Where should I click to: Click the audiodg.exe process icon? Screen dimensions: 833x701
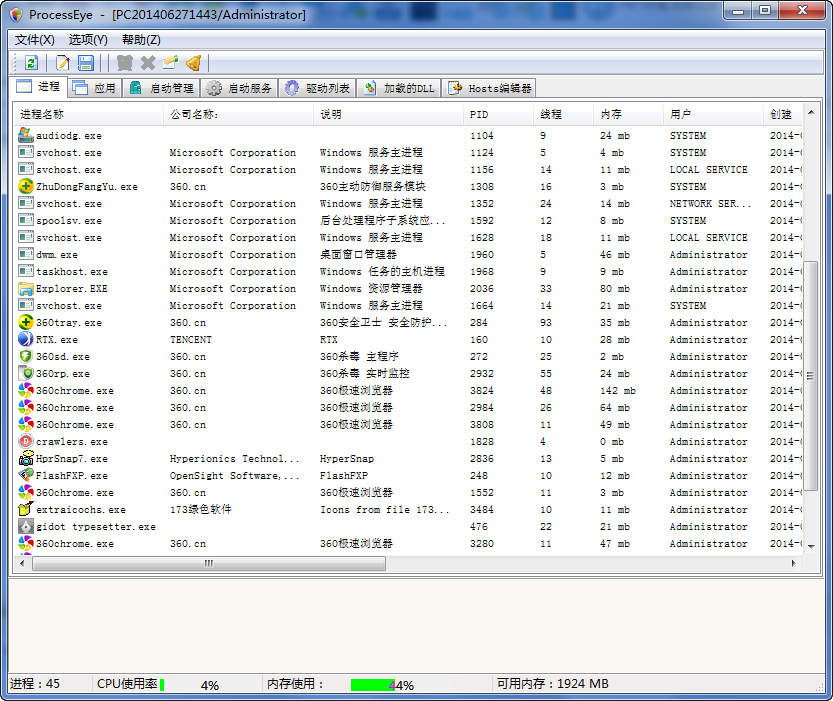(x=26, y=135)
